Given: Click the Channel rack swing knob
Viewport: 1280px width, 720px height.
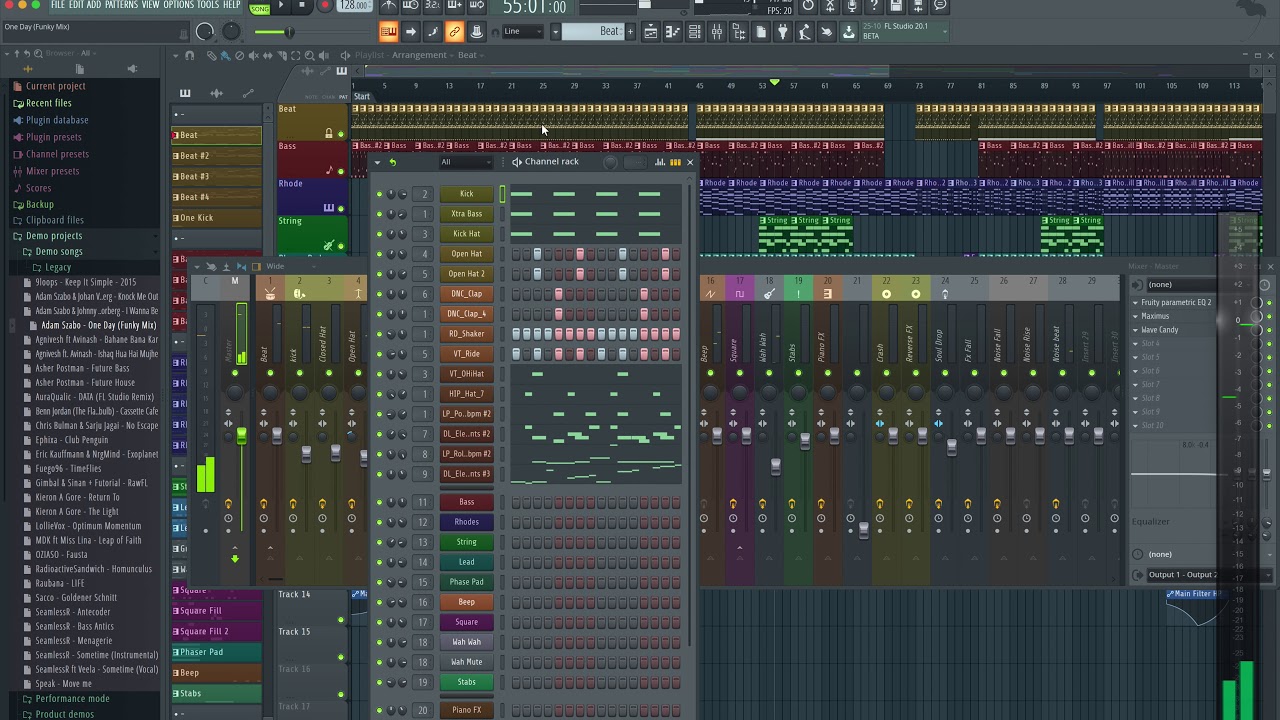Looking at the screenshot, I should (x=610, y=162).
